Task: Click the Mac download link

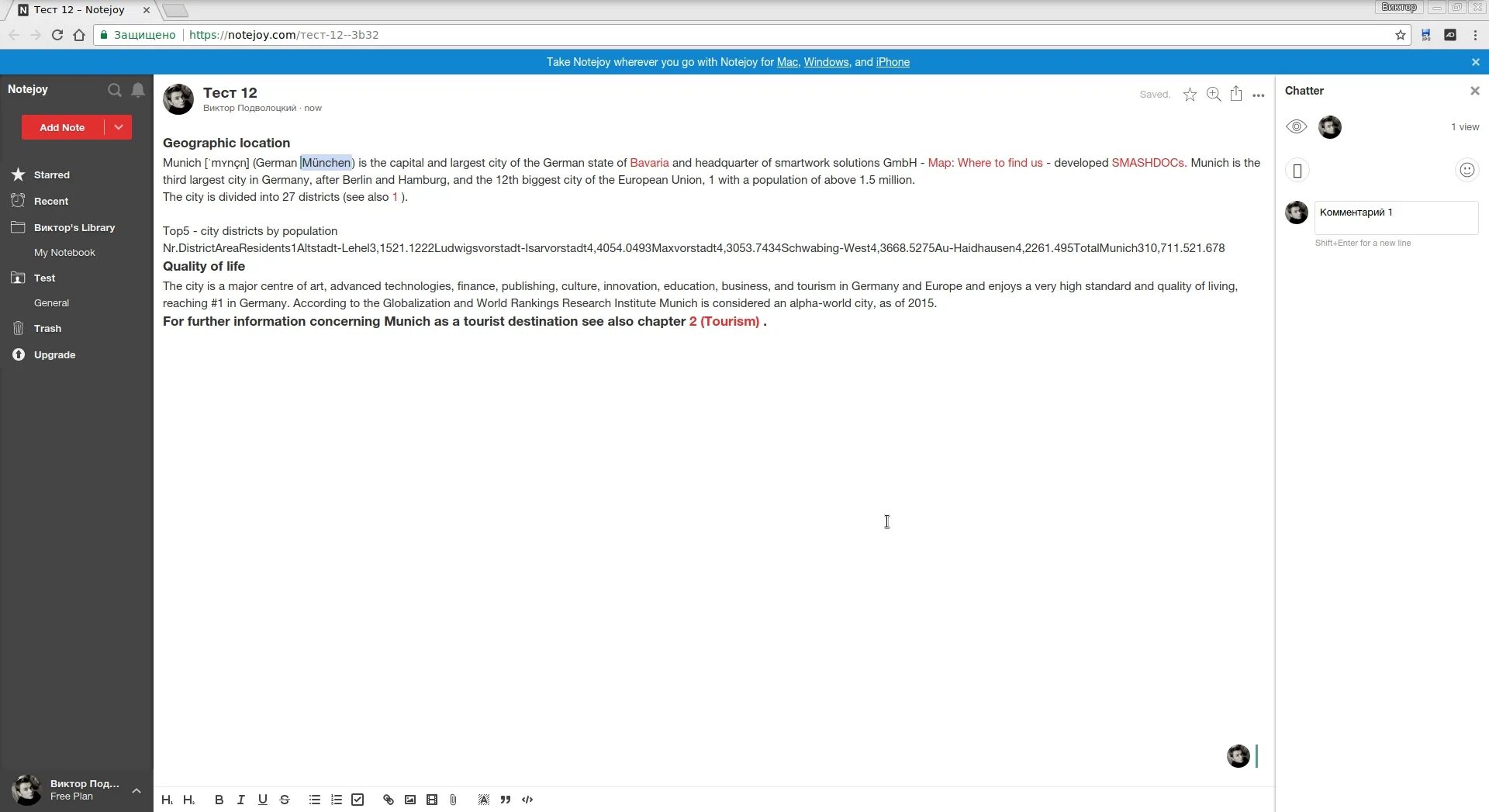Action: [x=787, y=62]
